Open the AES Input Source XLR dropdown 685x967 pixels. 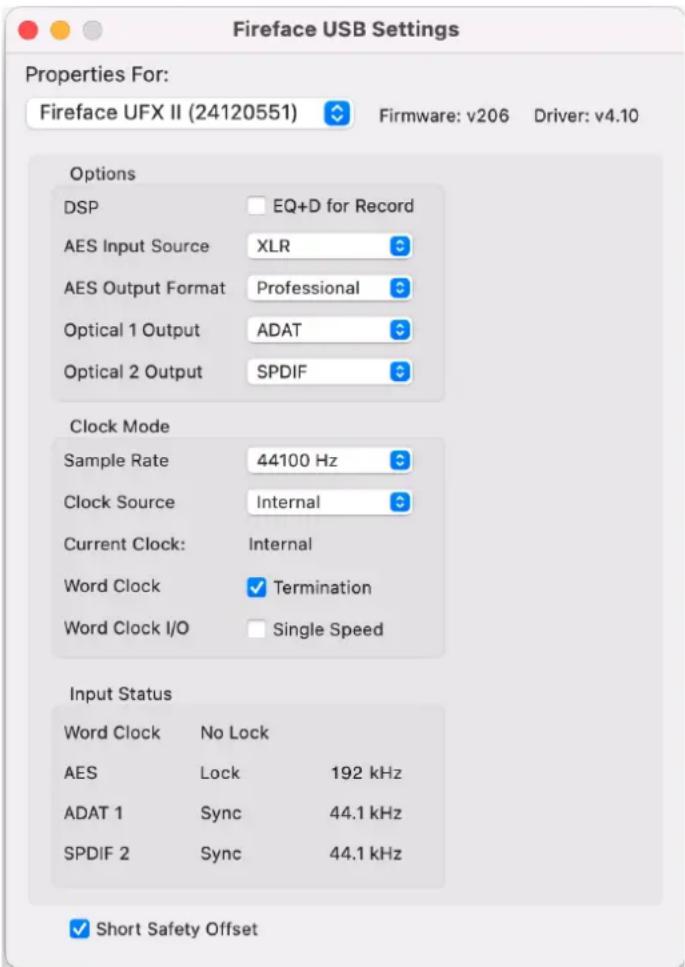330,246
